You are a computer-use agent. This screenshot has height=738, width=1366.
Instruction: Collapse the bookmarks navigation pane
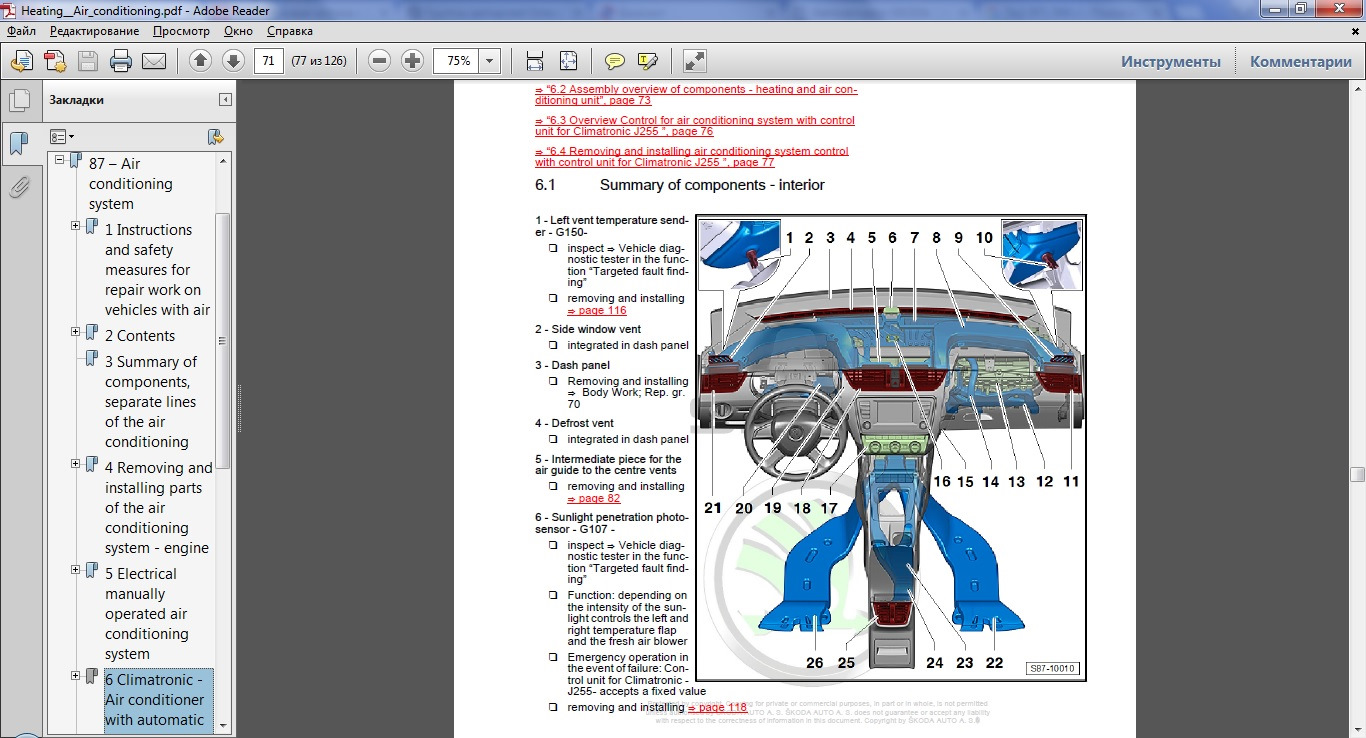coord(225,100)
